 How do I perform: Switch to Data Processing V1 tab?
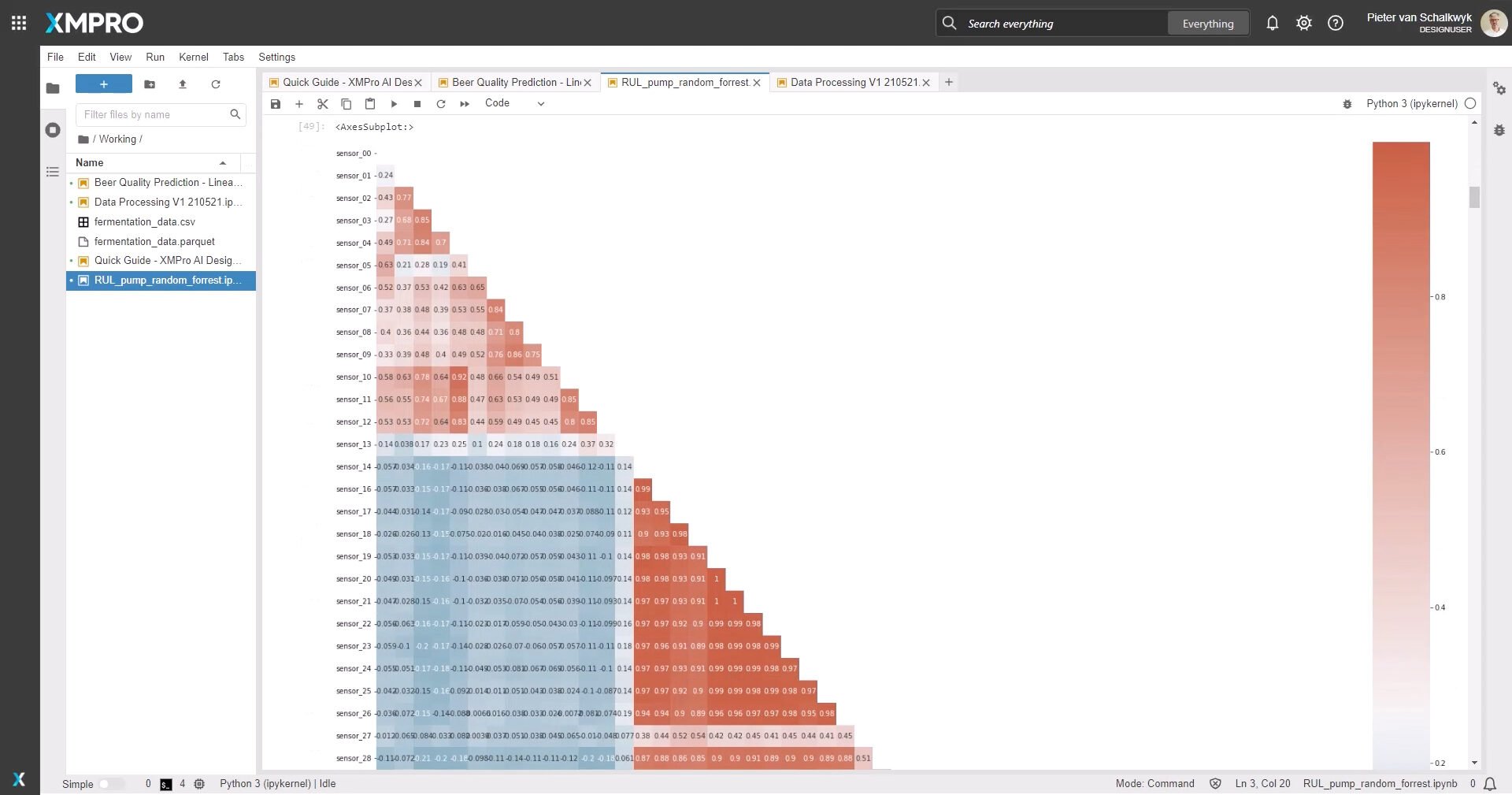[854, 82]
